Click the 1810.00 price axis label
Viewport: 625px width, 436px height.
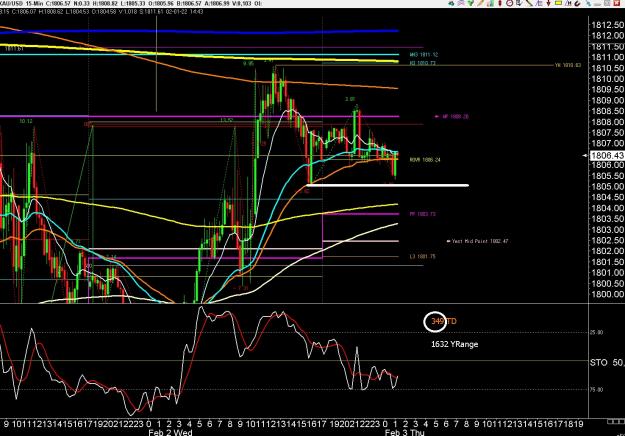[607, 79]
